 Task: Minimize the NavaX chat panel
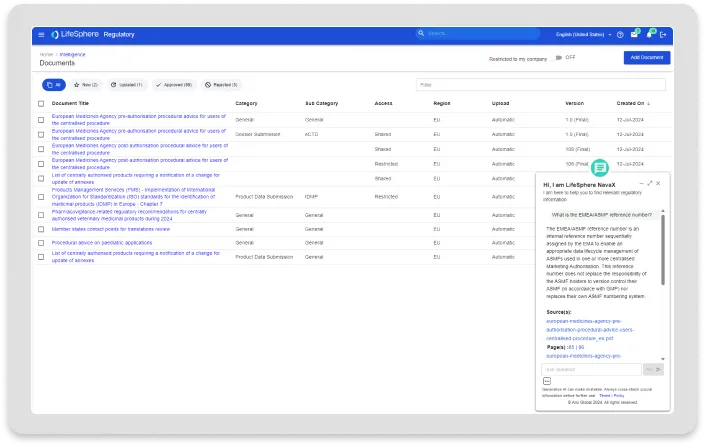tap(640, 183)
